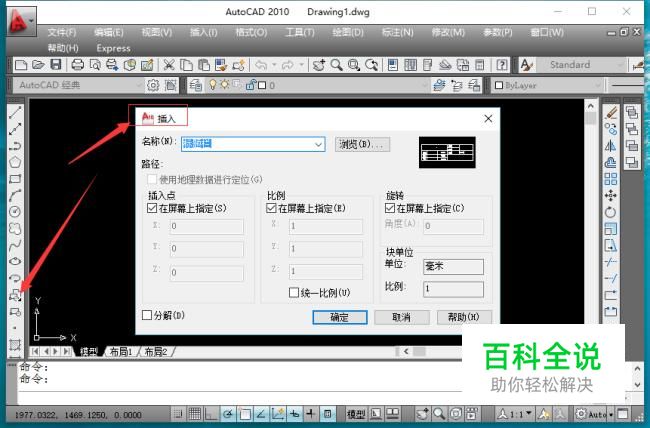Switch to the 布局1 layout tab
The height and width of the screenshot is (428, 650).
[120, 352]
